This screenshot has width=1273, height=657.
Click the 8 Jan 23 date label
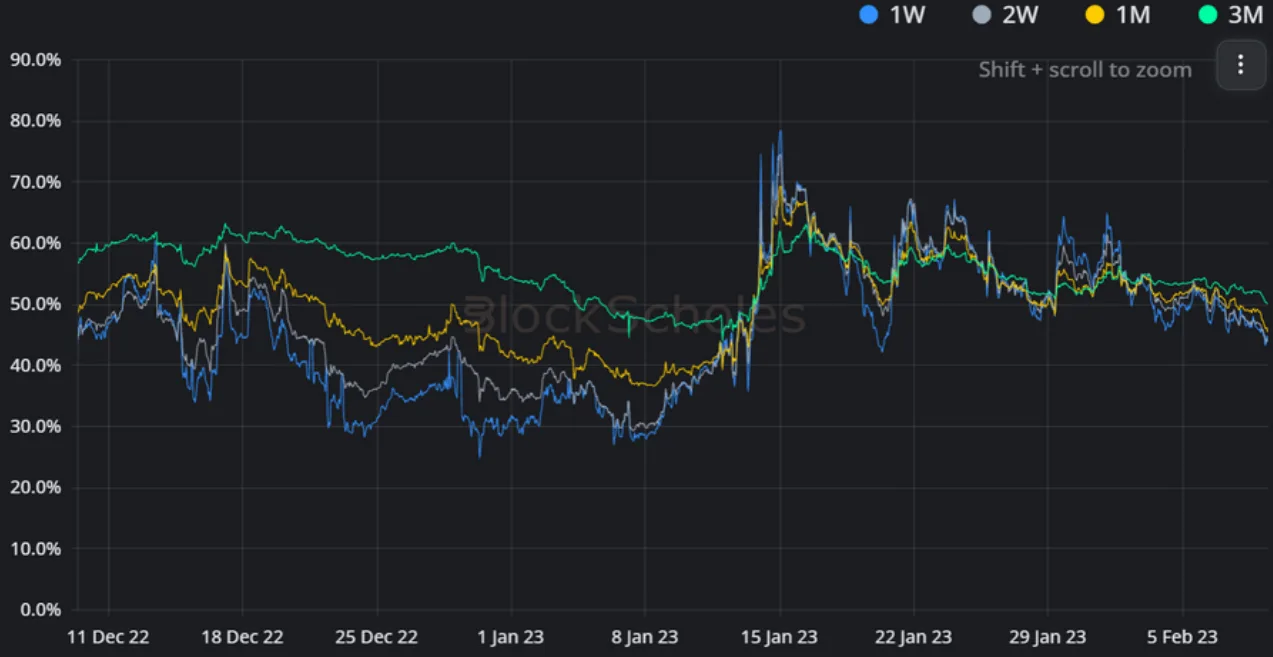click(x=645, y=637)
